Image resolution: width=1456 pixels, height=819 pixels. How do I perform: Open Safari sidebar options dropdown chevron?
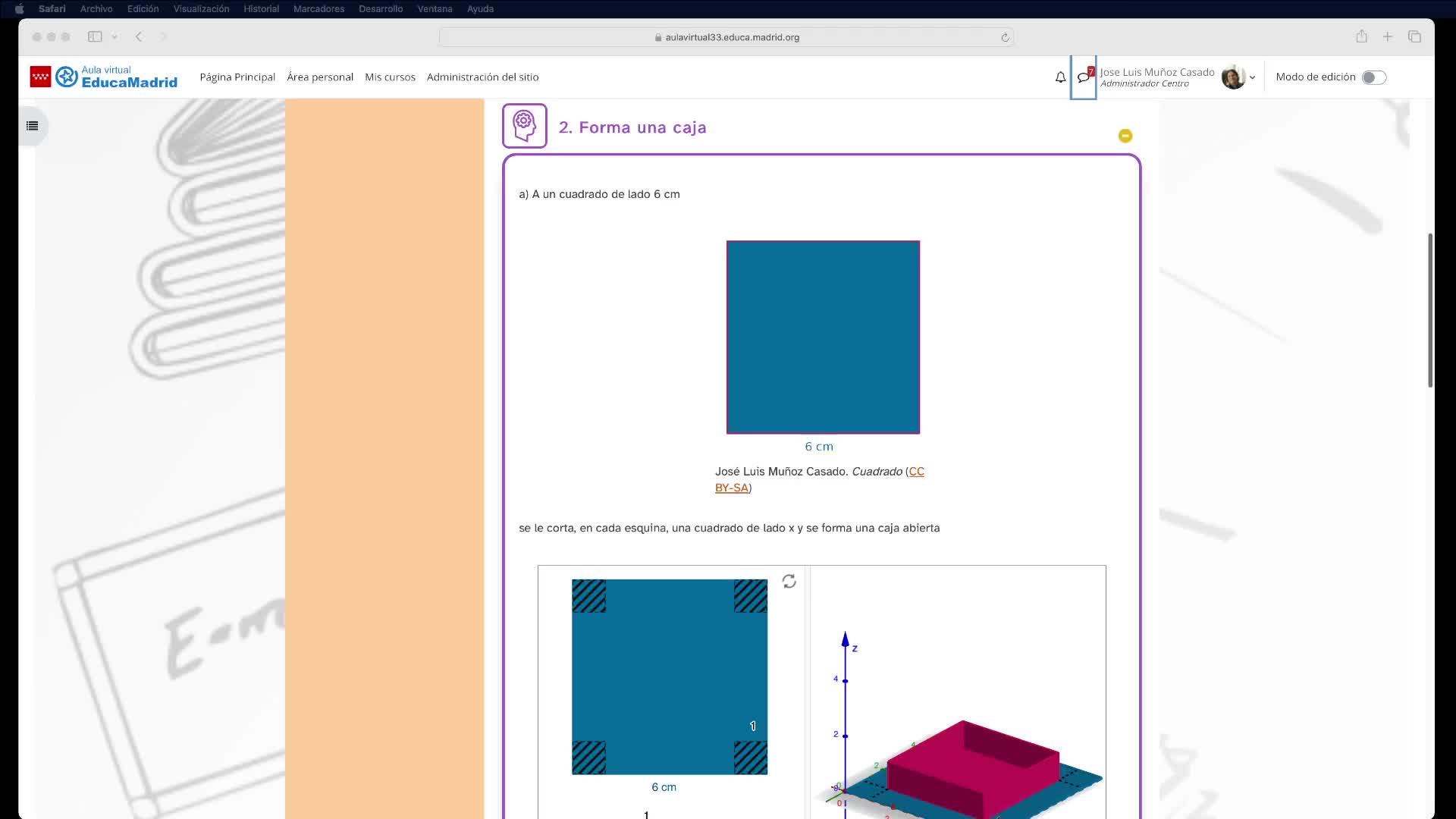click(x=115, y=36)
